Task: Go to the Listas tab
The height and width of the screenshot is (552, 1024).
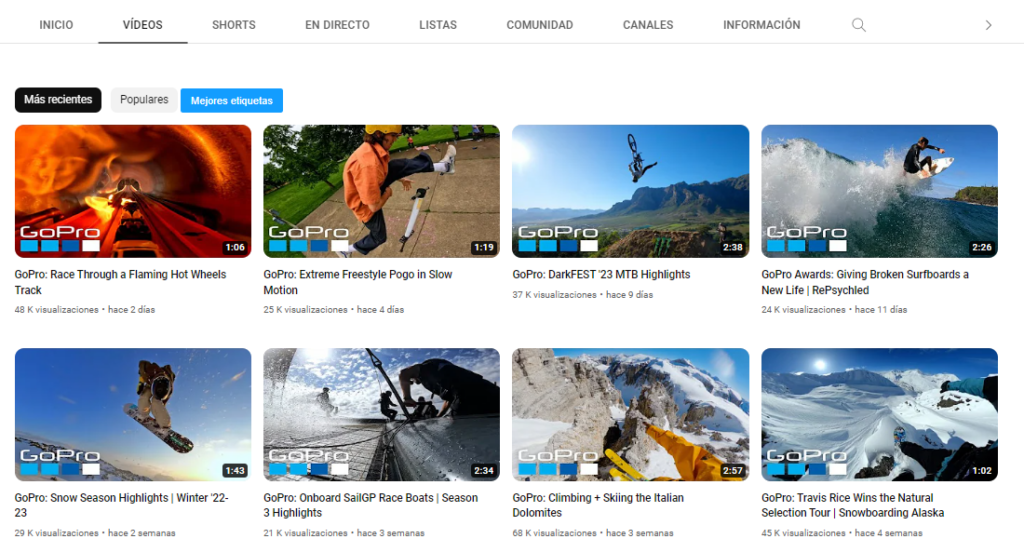Action: [x=438, y=25]
